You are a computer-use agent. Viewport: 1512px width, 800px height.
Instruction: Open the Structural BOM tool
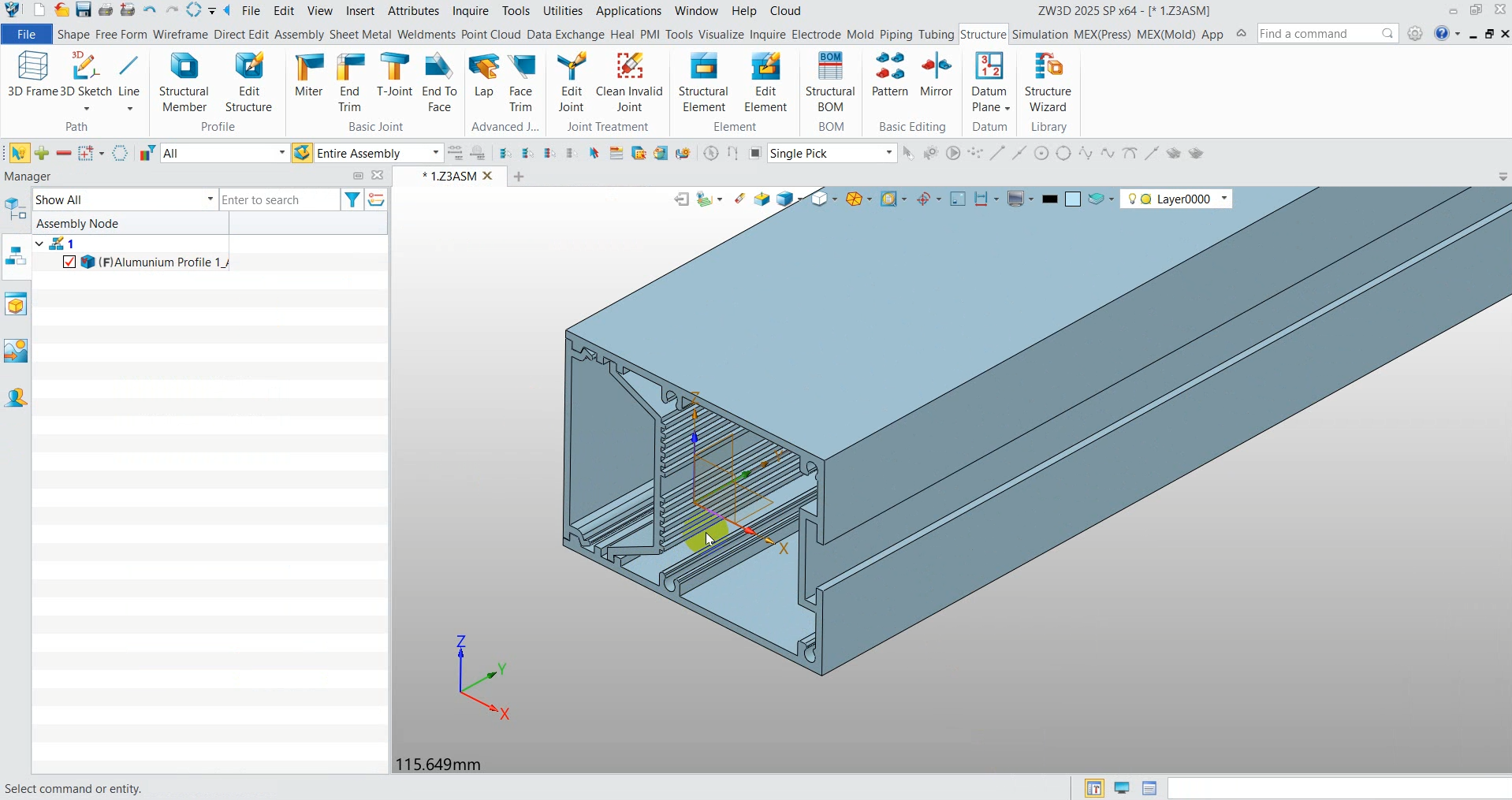(830, 82)
